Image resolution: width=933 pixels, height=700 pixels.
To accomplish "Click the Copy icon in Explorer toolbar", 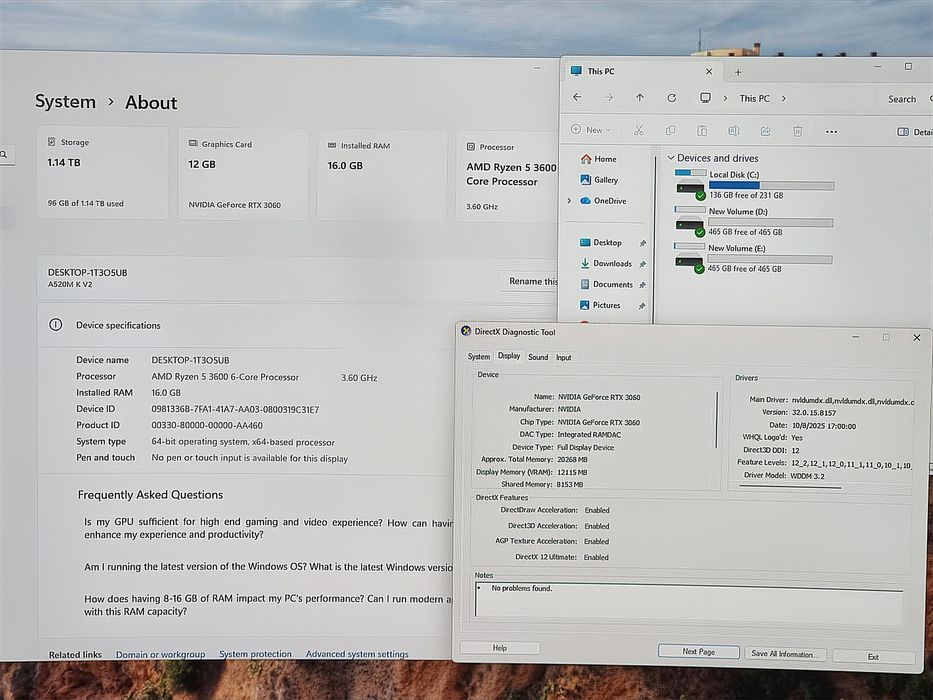I will [x=670, y=130].
